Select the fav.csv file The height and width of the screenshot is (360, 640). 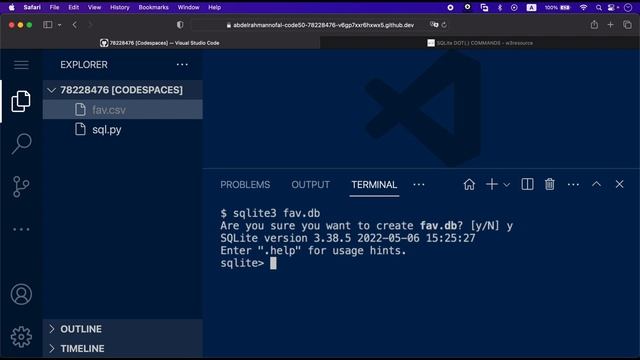[122, 110]
